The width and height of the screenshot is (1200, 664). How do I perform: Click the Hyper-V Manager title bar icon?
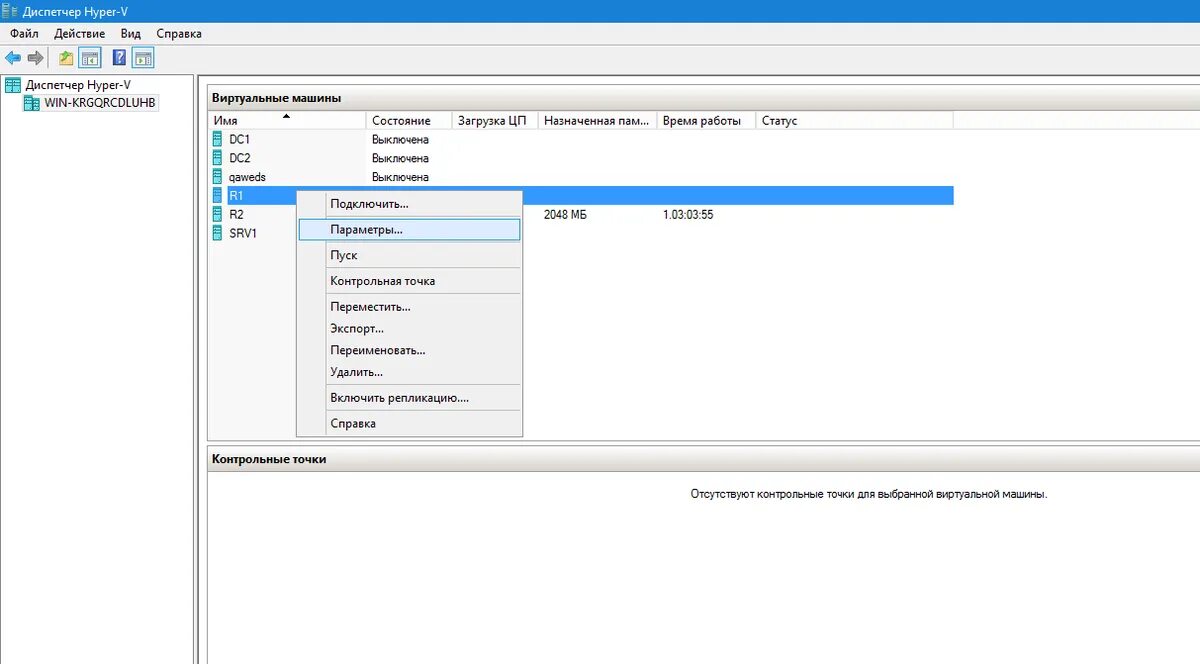pyautogui.click(x=11, y=11)
